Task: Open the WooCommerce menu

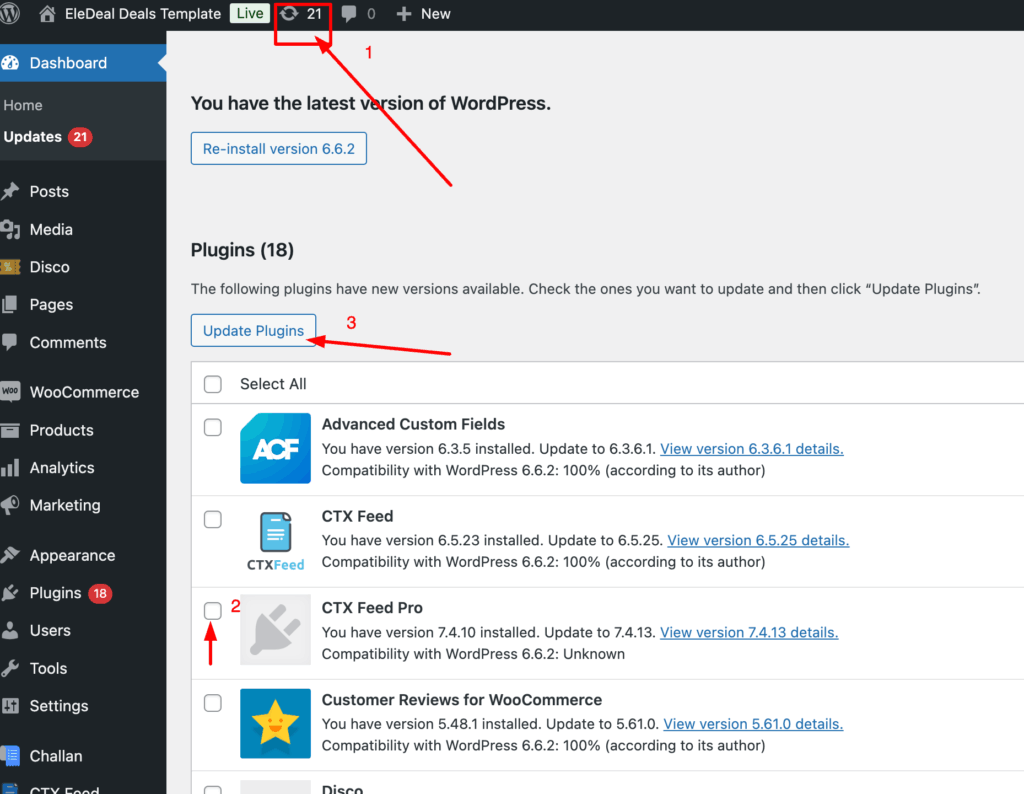Action: 83,392
